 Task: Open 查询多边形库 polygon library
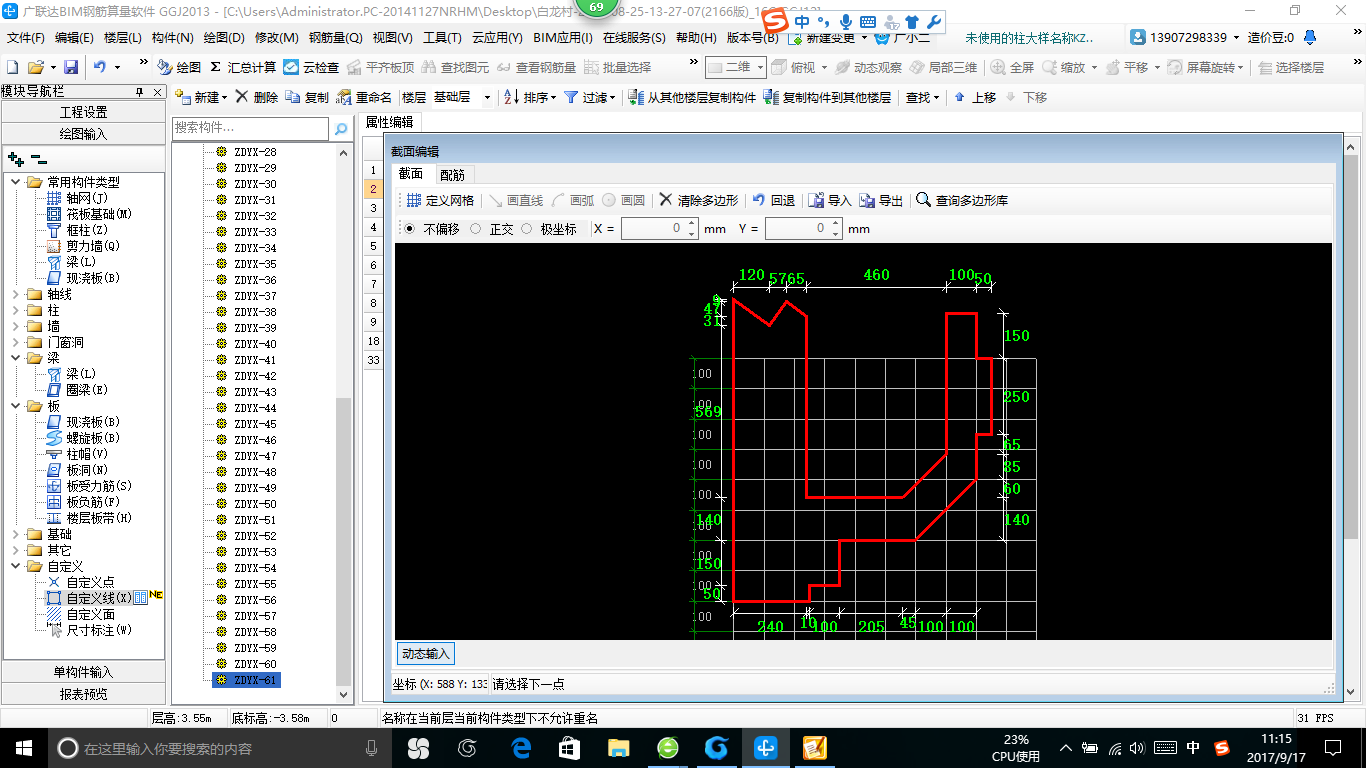962,200
